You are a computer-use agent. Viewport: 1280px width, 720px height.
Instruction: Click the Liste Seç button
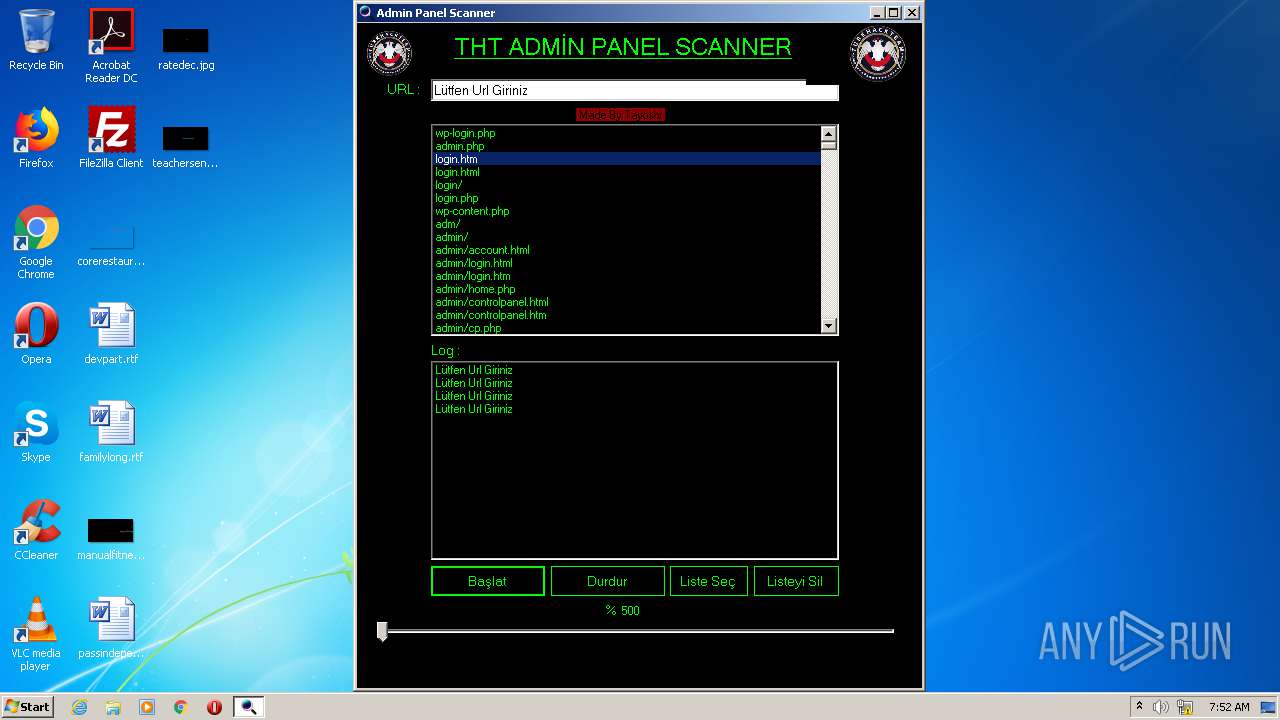(708, 581)
